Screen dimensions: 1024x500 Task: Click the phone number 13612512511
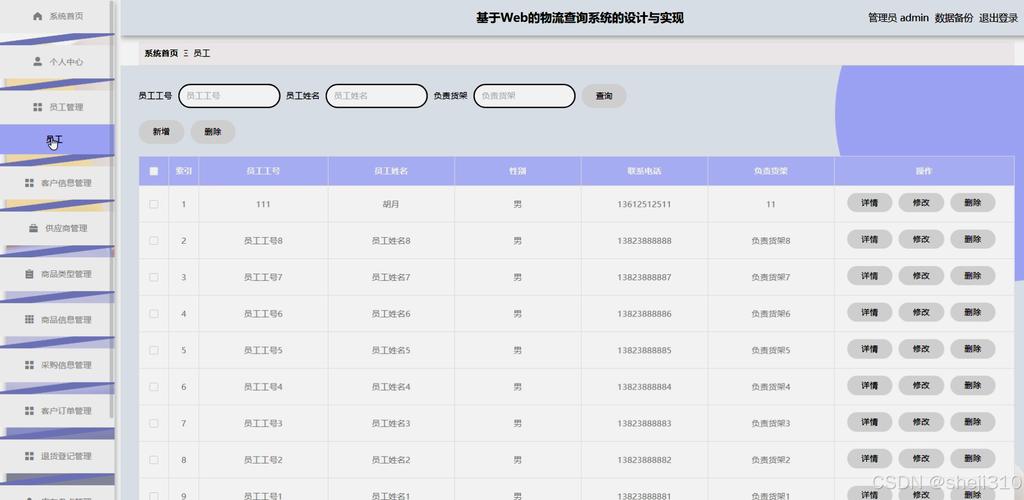[x=644, y=204]
